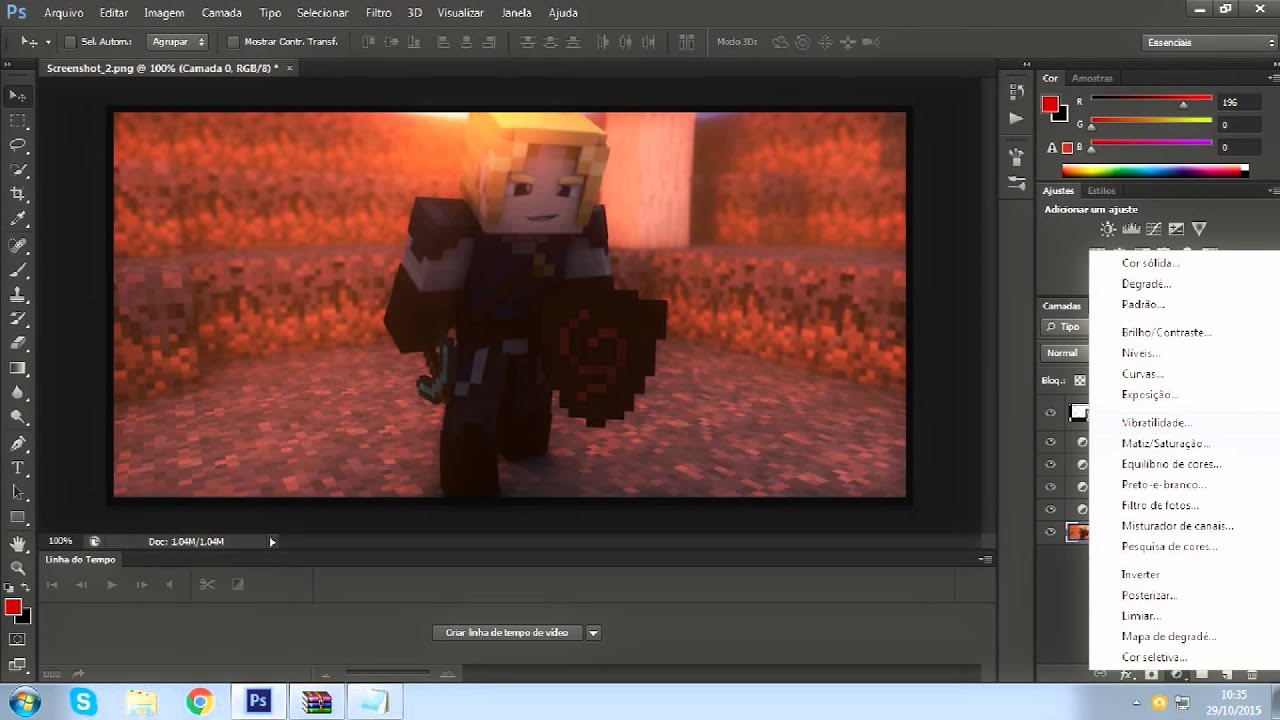
Task: Click Criar linha de tempo de vídeo button
Action: (x=507, y=632)
